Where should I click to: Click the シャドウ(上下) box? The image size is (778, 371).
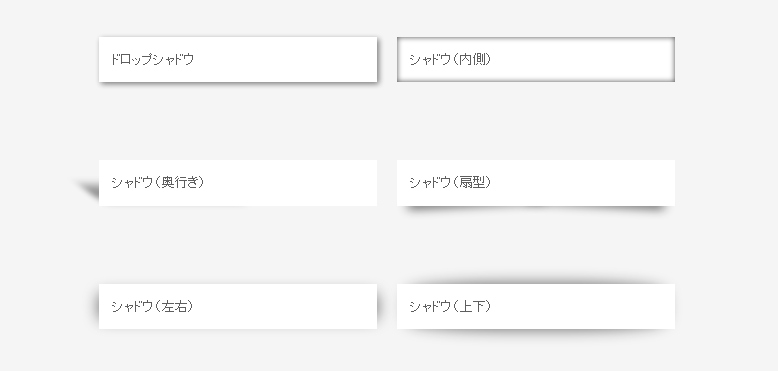pos(536,307)
